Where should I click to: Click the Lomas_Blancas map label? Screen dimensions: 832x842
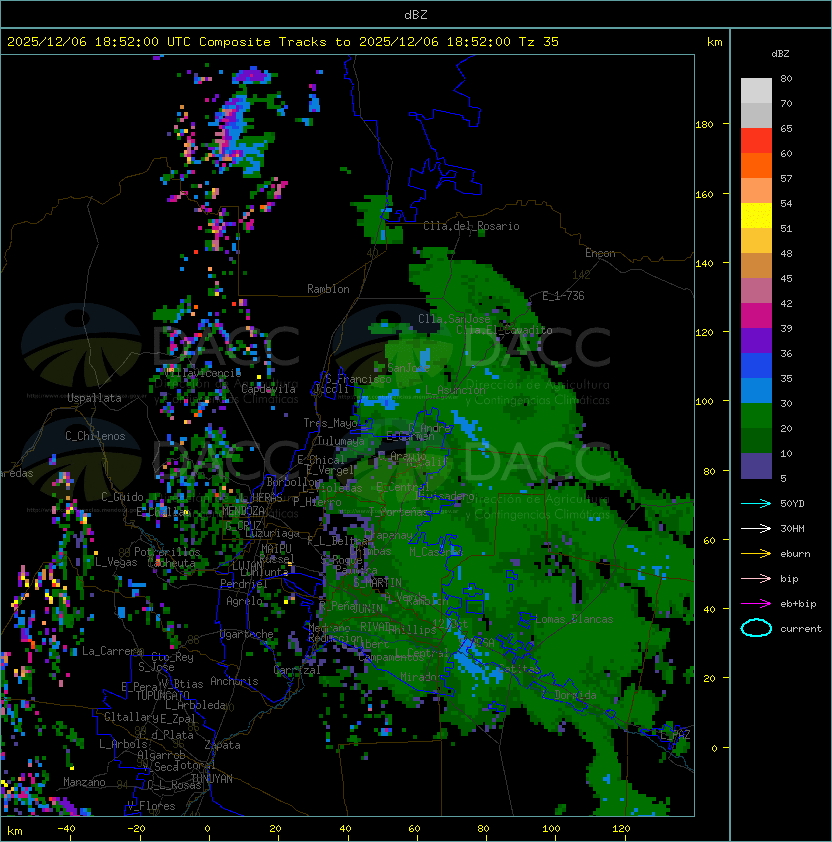pos(574,619)
